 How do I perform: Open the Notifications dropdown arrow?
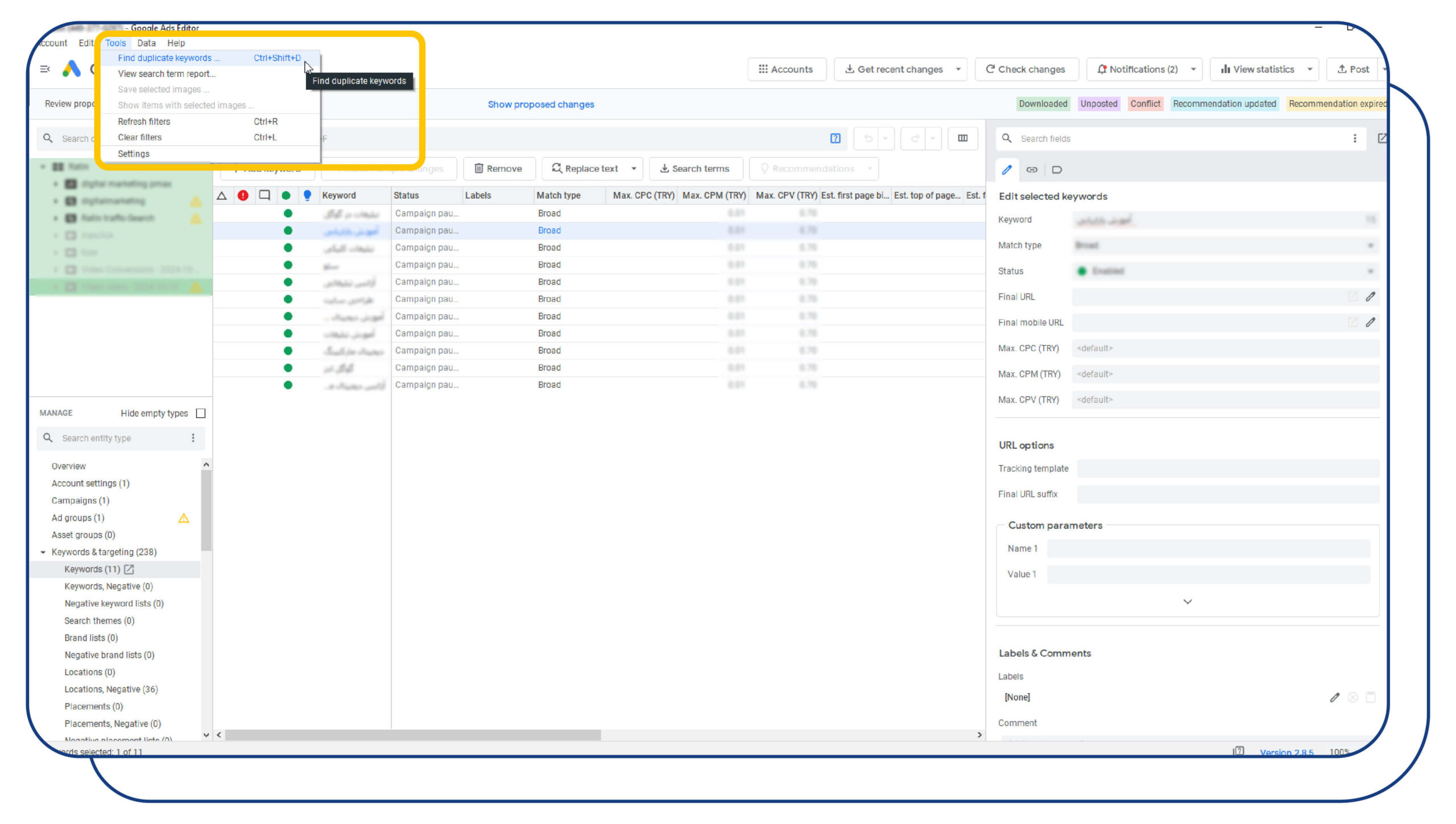click(1193, 69)
